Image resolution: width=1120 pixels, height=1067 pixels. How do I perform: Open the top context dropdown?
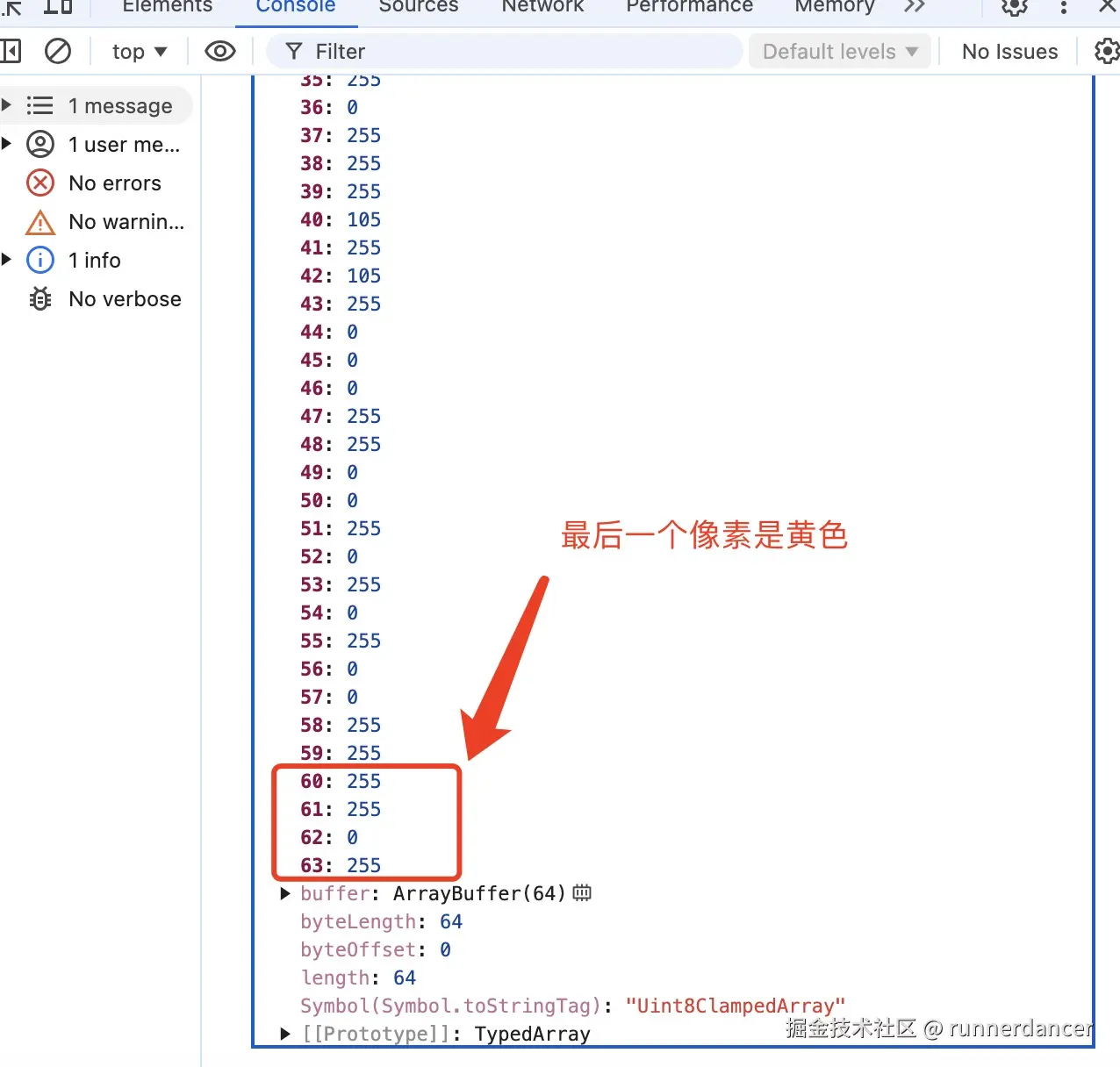pyautogui.click(x=140, y=52)
